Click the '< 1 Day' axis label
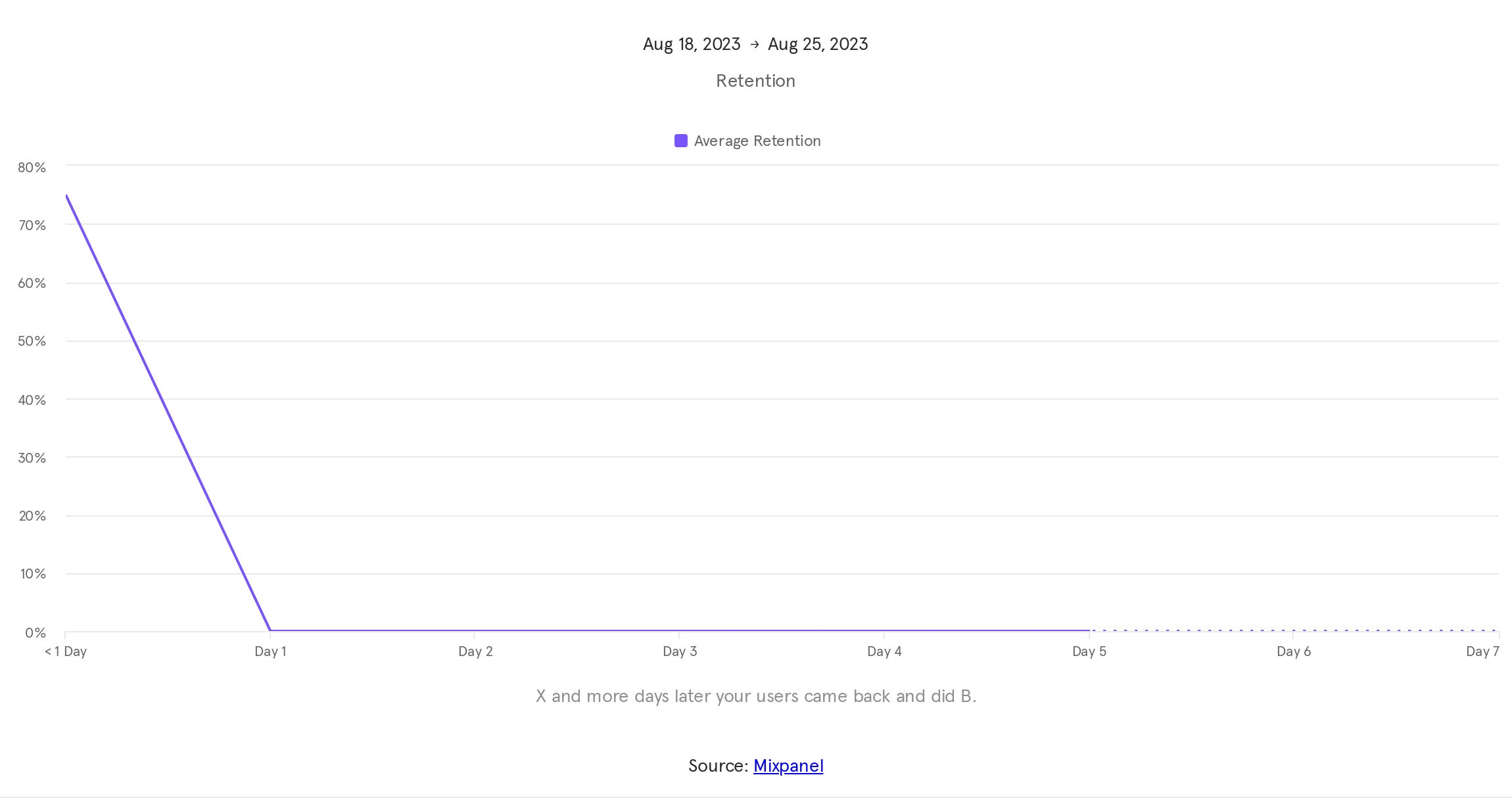This screenshot has height=798, width=1512. 66,651
